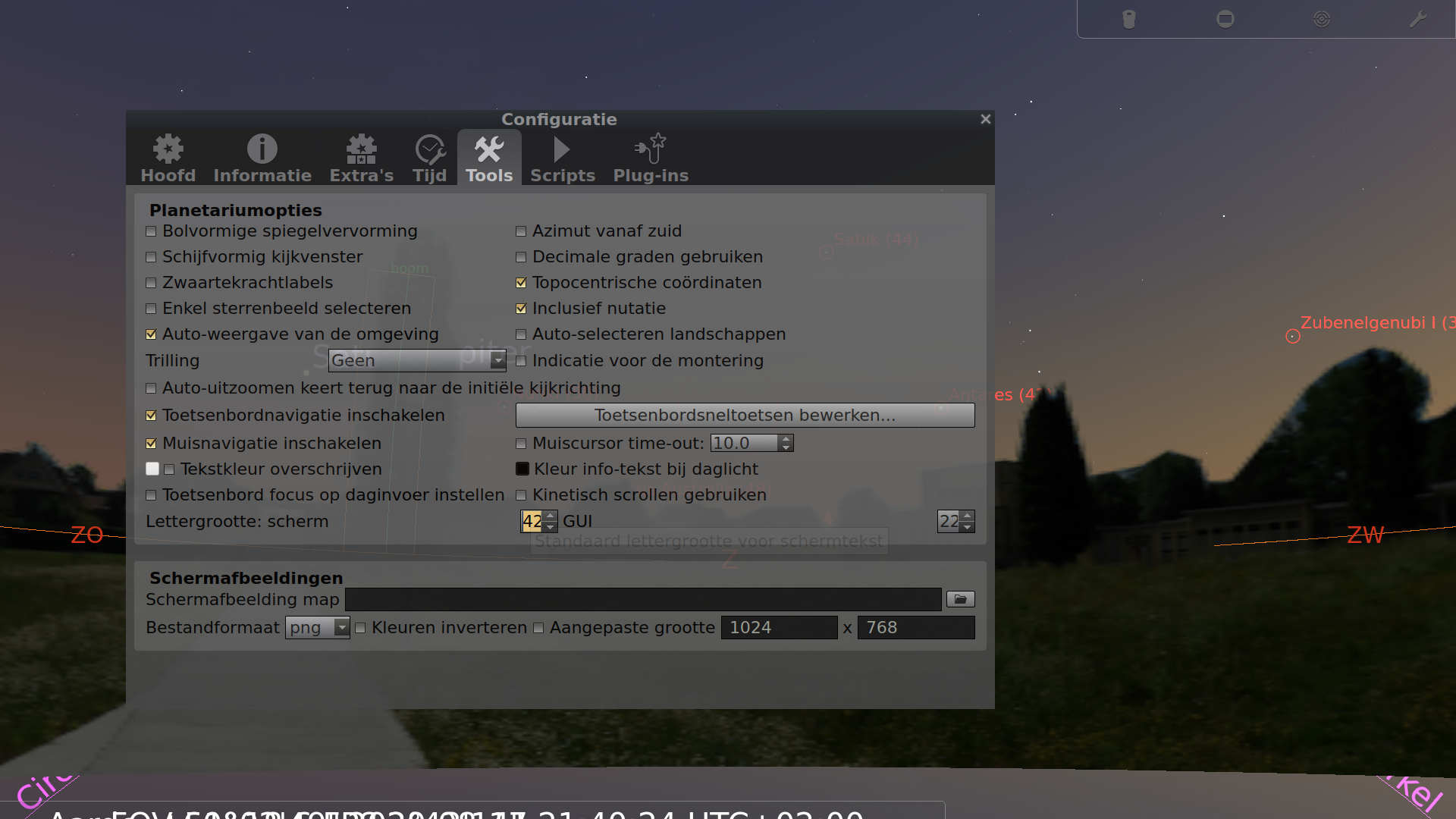Toggle the Oculars eyepiece view icon
1456x819 pixels.
[x=1129, y=19]
